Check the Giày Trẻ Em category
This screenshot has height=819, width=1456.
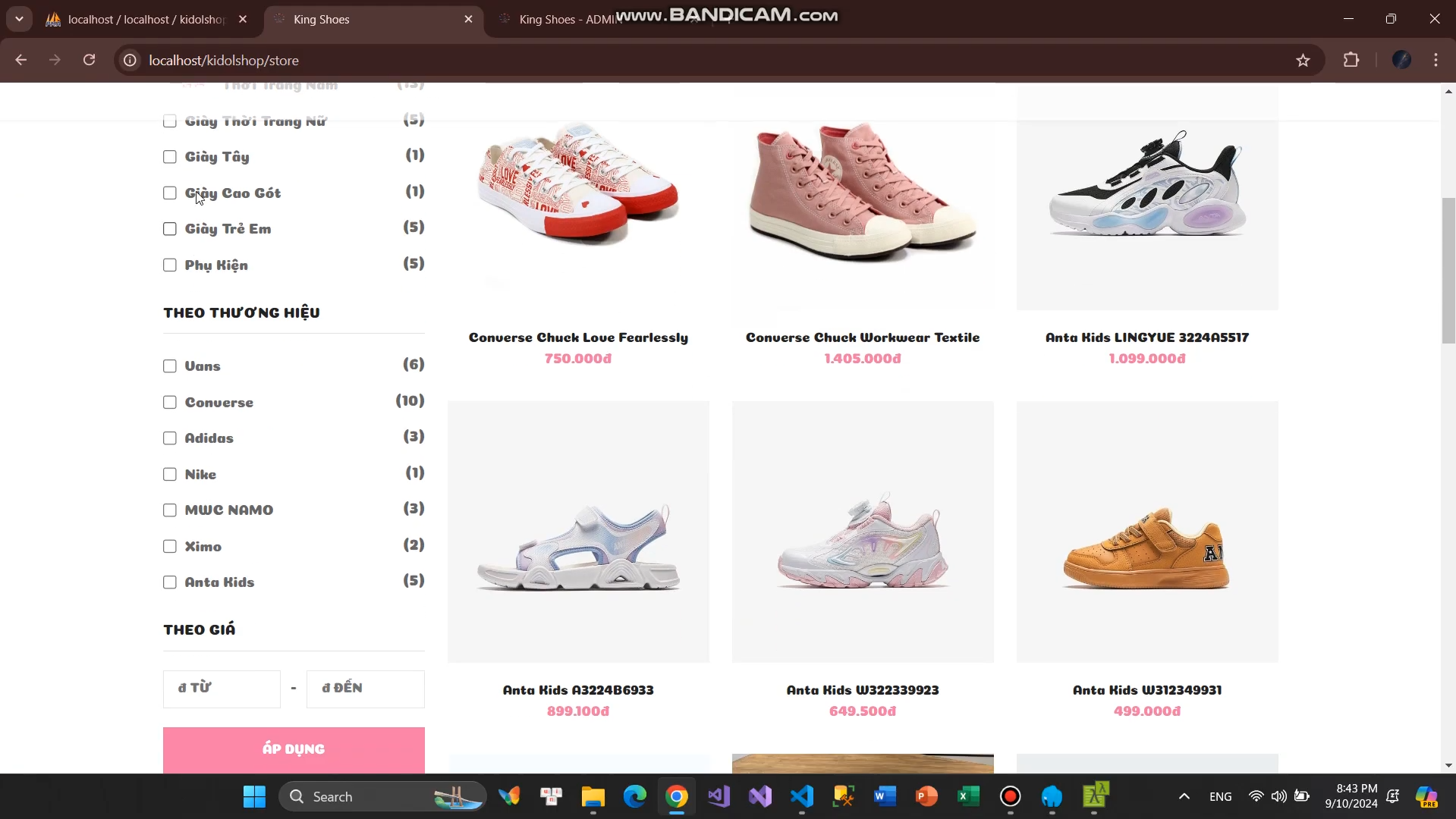click(170, 229)
